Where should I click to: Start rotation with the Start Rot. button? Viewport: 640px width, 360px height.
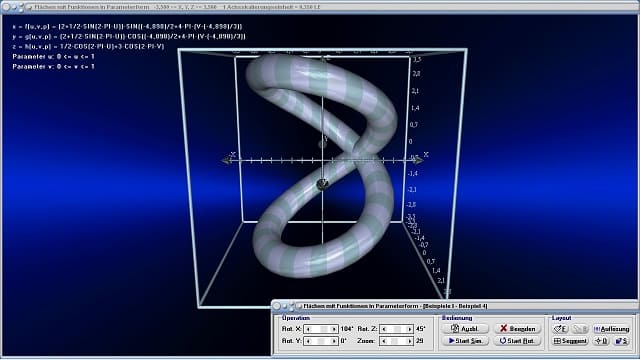click(x=518, y=340)
